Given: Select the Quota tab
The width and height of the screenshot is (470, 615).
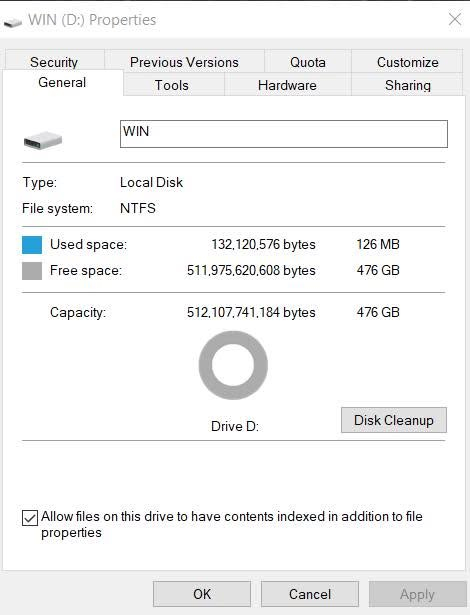Looking at the screenshot, I should [308, 62].
